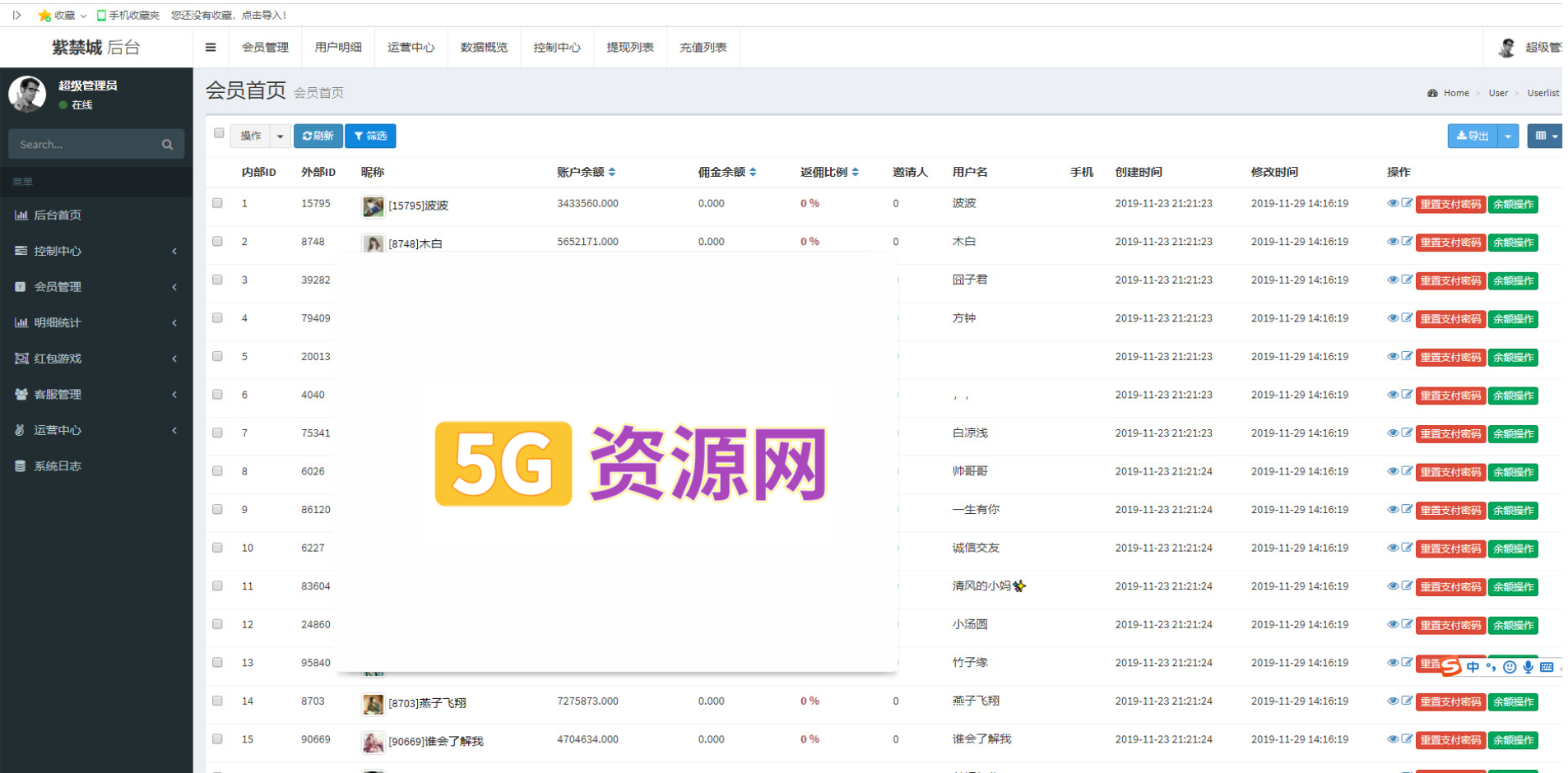Click the search magnifier icon in sidebar
The height and width of the screenshot is (773, 1568).
(167, 145)
